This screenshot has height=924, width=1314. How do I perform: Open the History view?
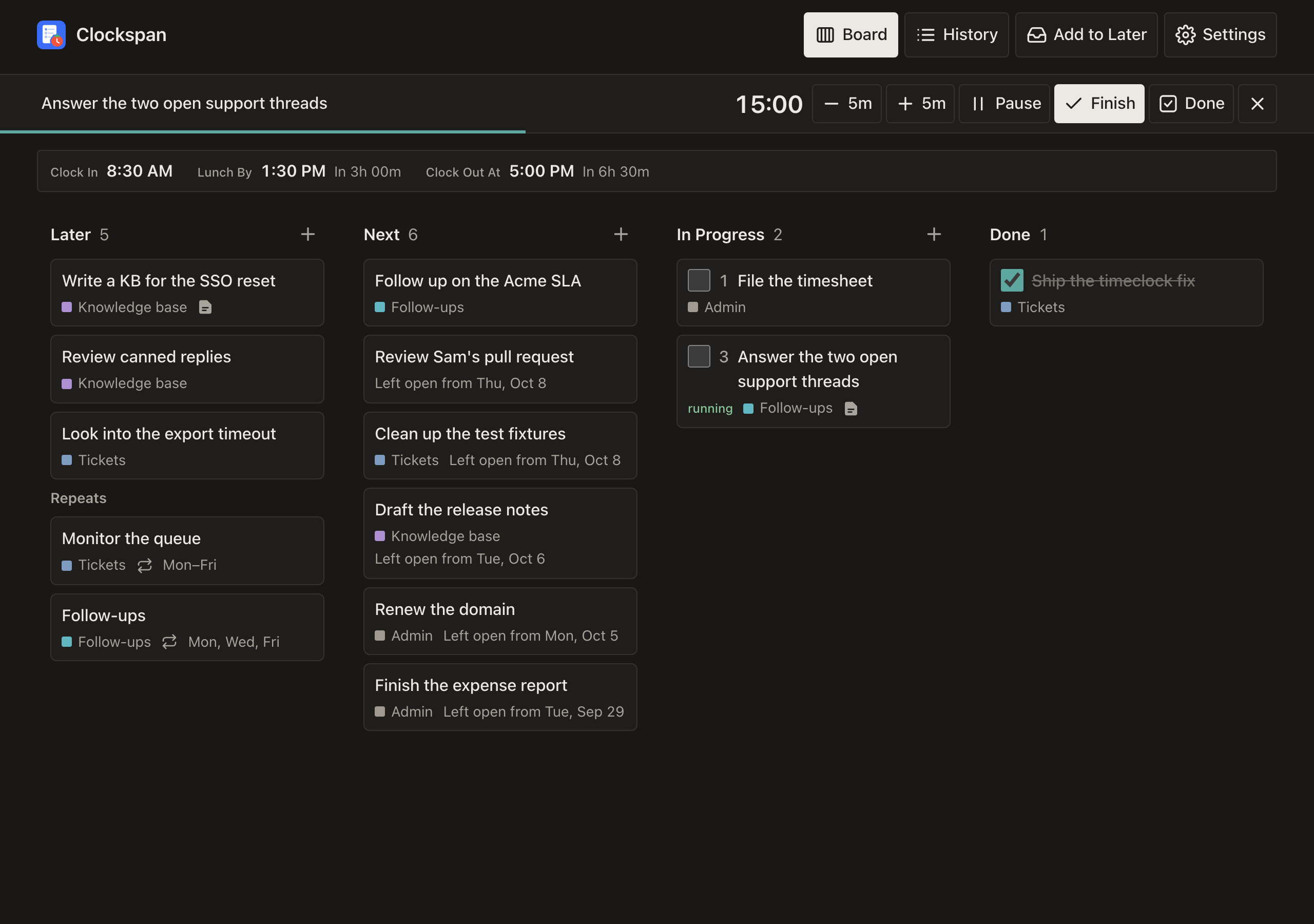click(x=956, y=35)
